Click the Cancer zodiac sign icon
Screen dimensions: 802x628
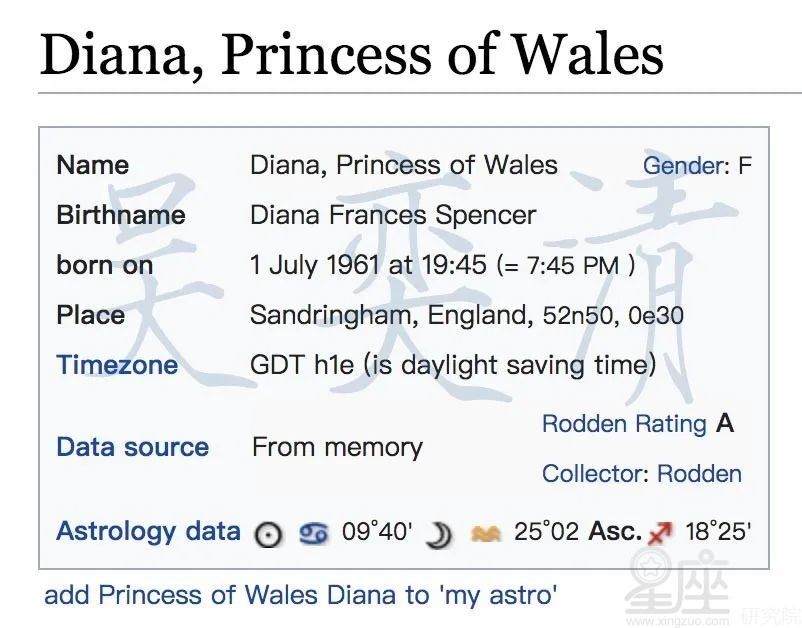point(314,533)
